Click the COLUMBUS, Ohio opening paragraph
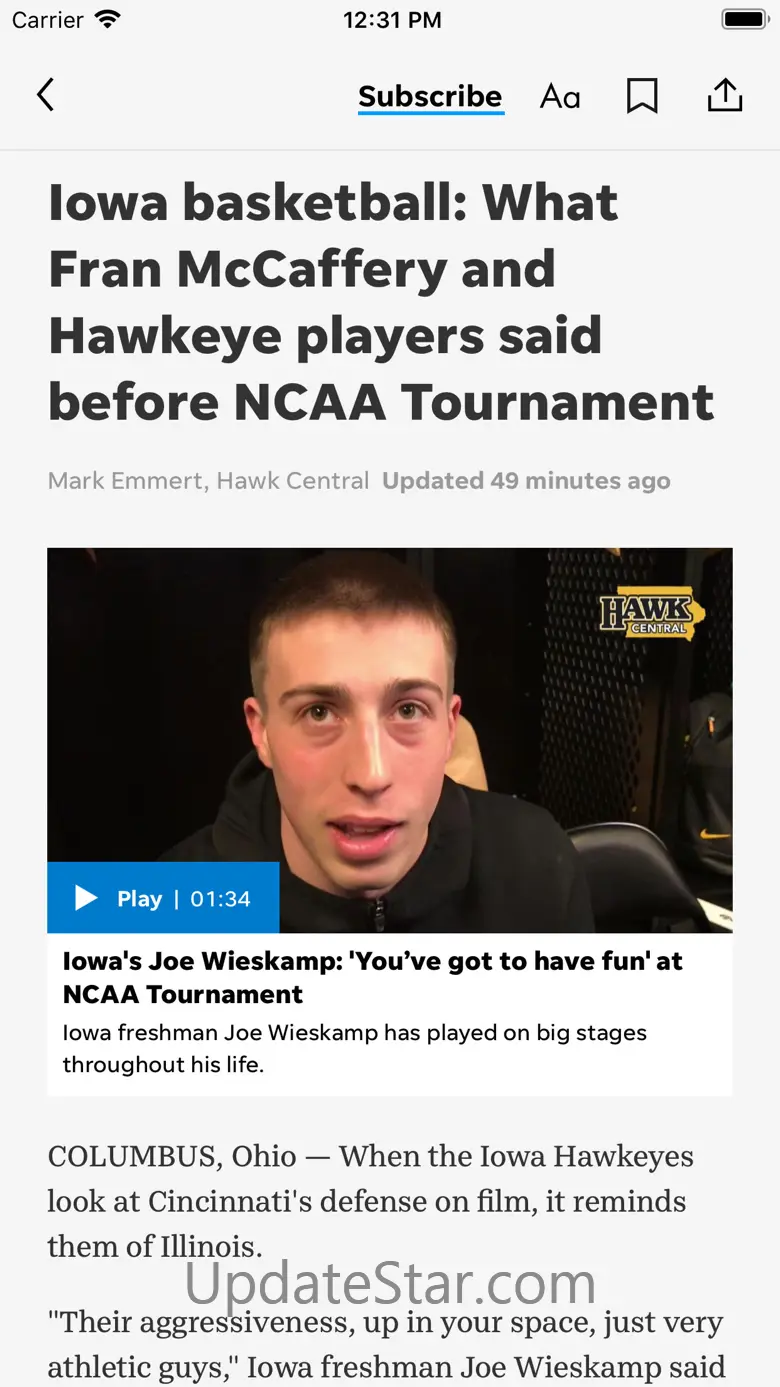 click(x=370, y=1201)
